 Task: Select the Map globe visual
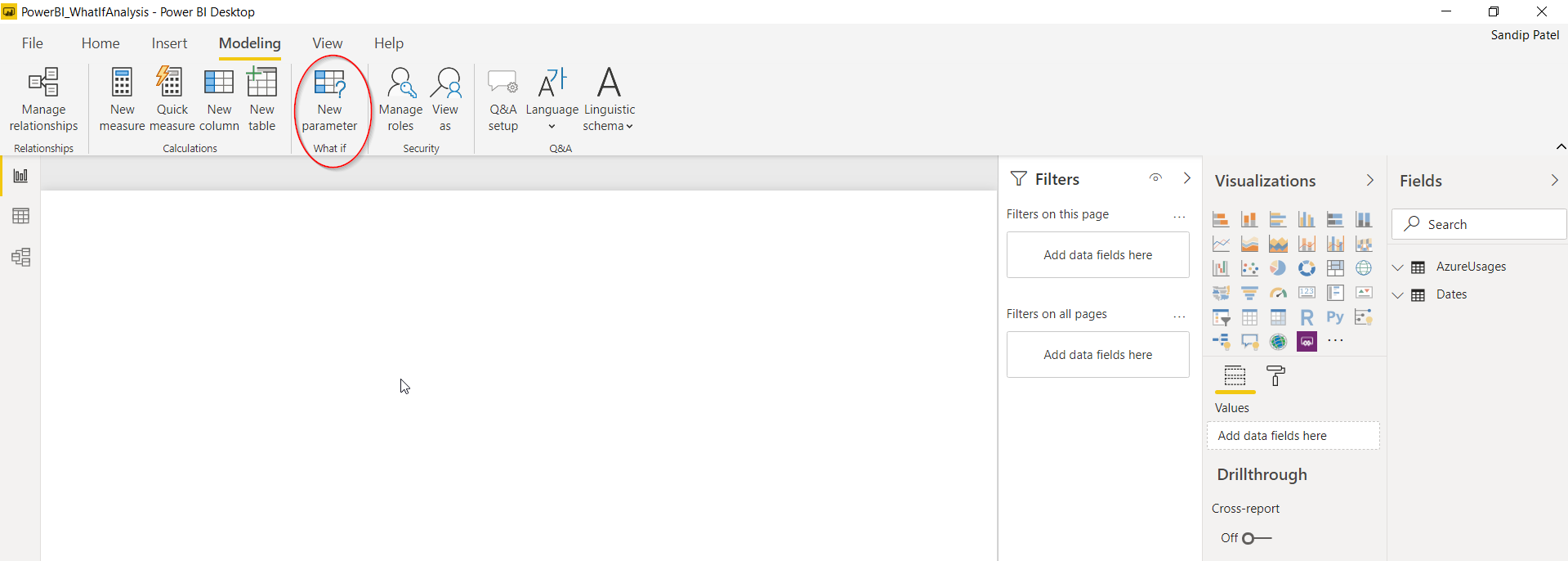(x=1364, y=268)
